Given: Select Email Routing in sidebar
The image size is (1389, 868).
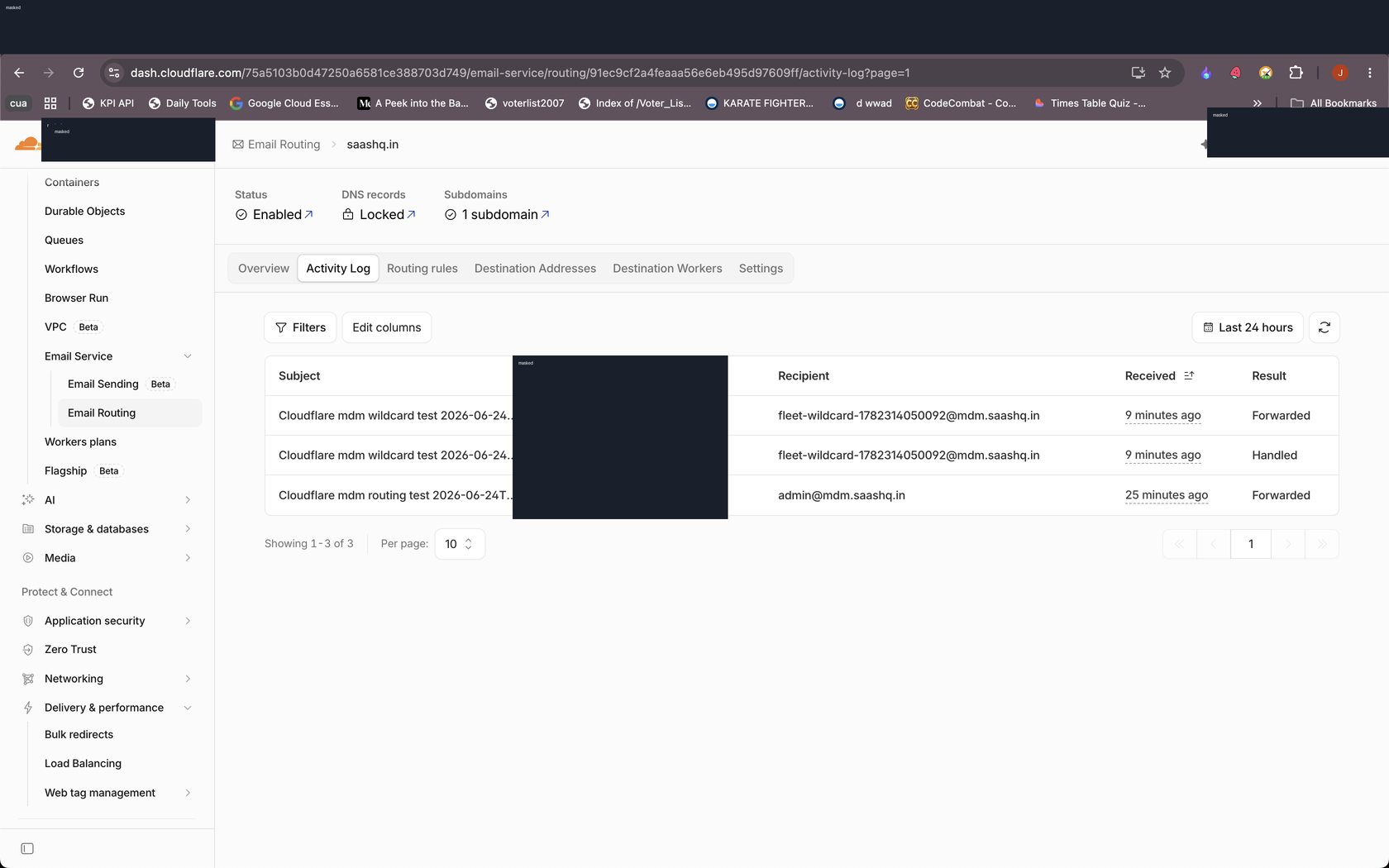Looking at the screenshot, I should click(x=130, y=413).
